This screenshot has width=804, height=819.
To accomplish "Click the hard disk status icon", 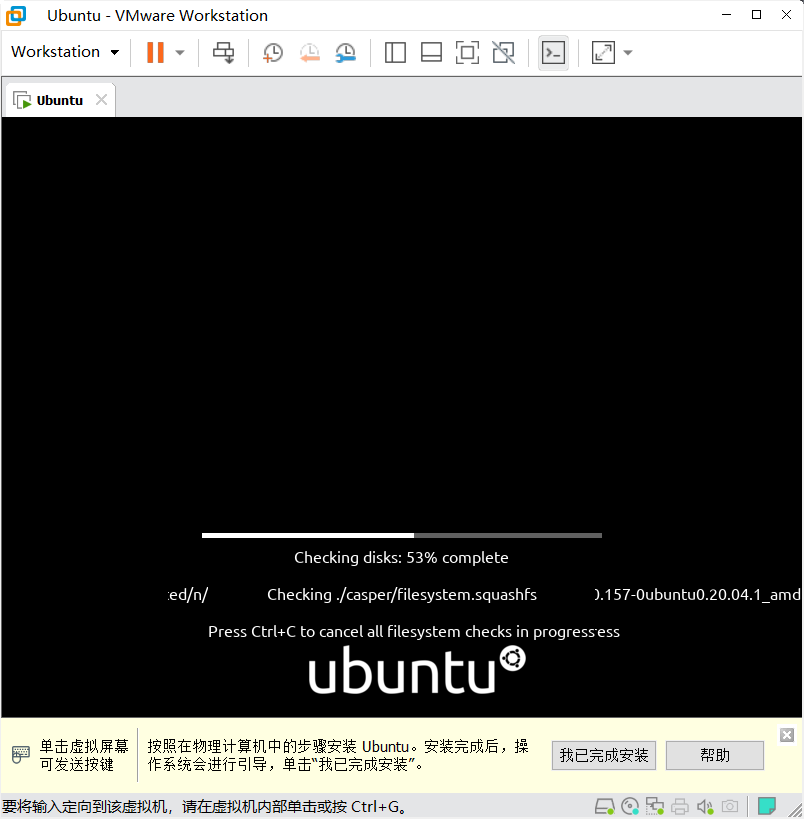I will [x=604, y=806].
